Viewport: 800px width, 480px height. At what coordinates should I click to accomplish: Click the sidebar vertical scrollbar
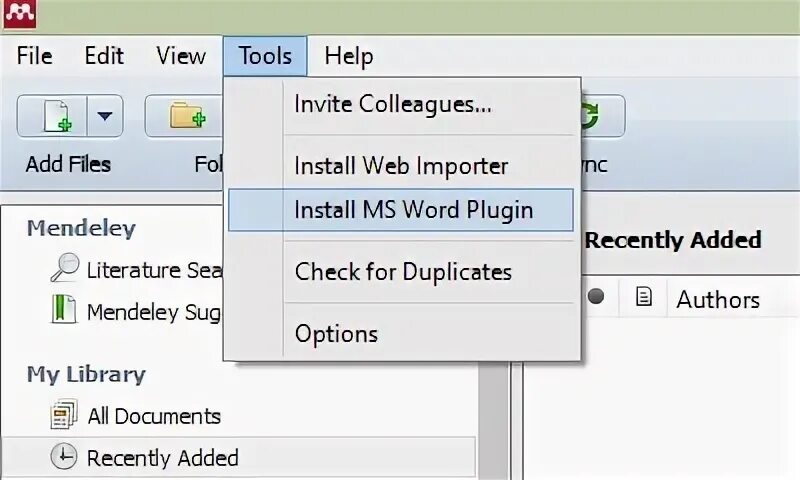[494, 421]
